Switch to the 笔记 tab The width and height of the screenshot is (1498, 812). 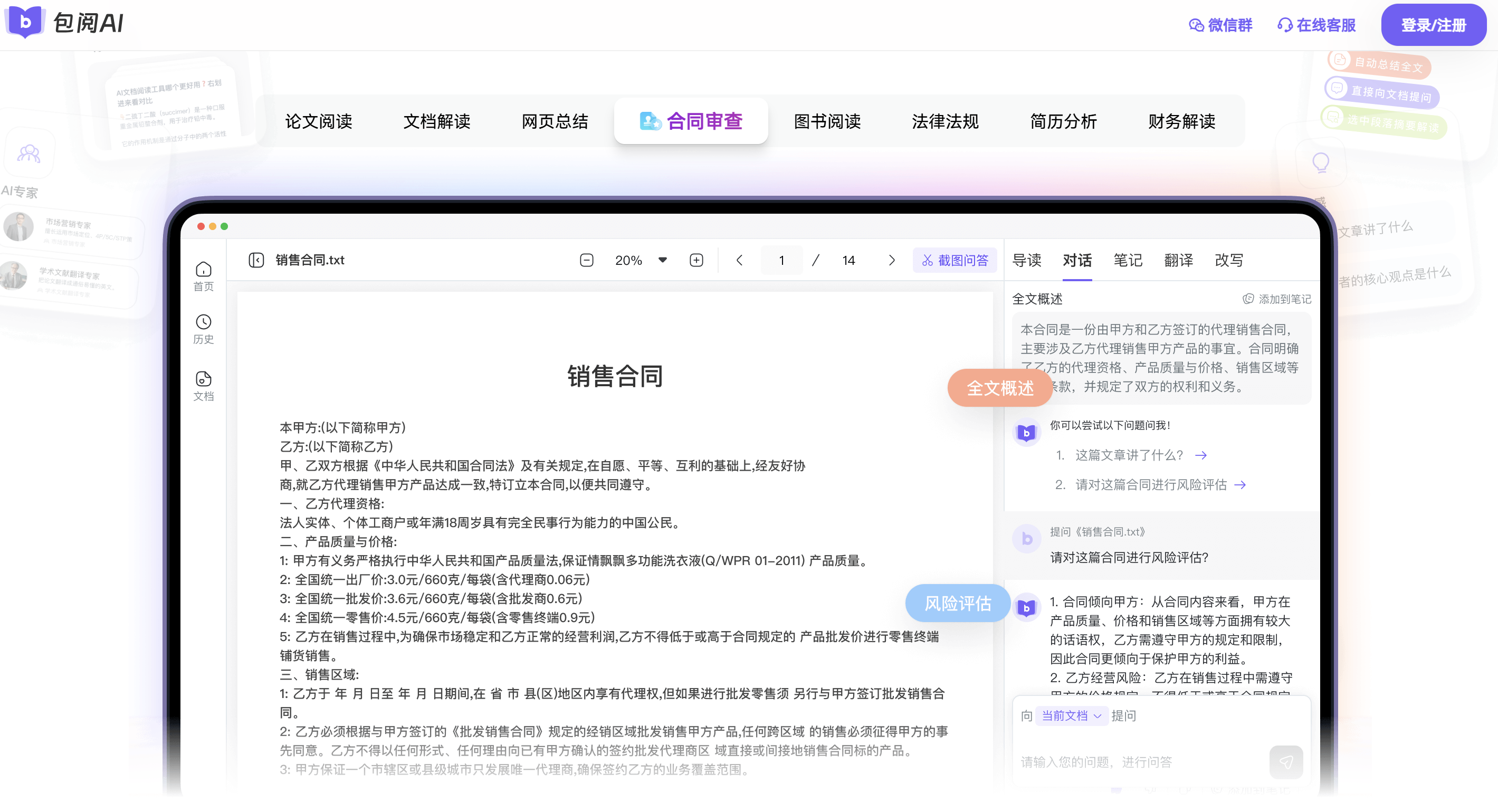(x=1128, y=260)
